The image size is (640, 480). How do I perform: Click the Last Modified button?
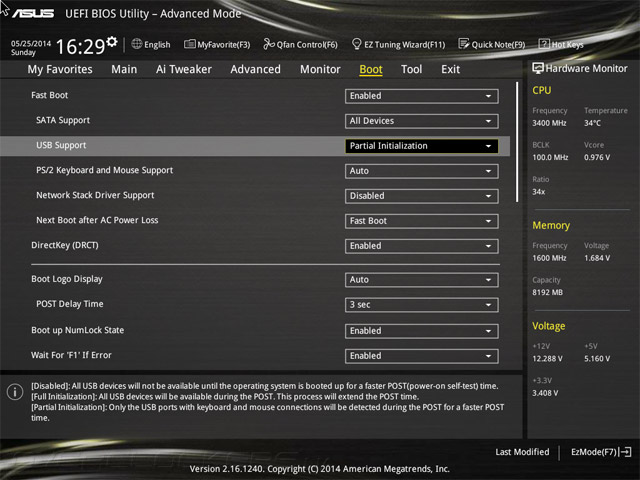point(522,452)
